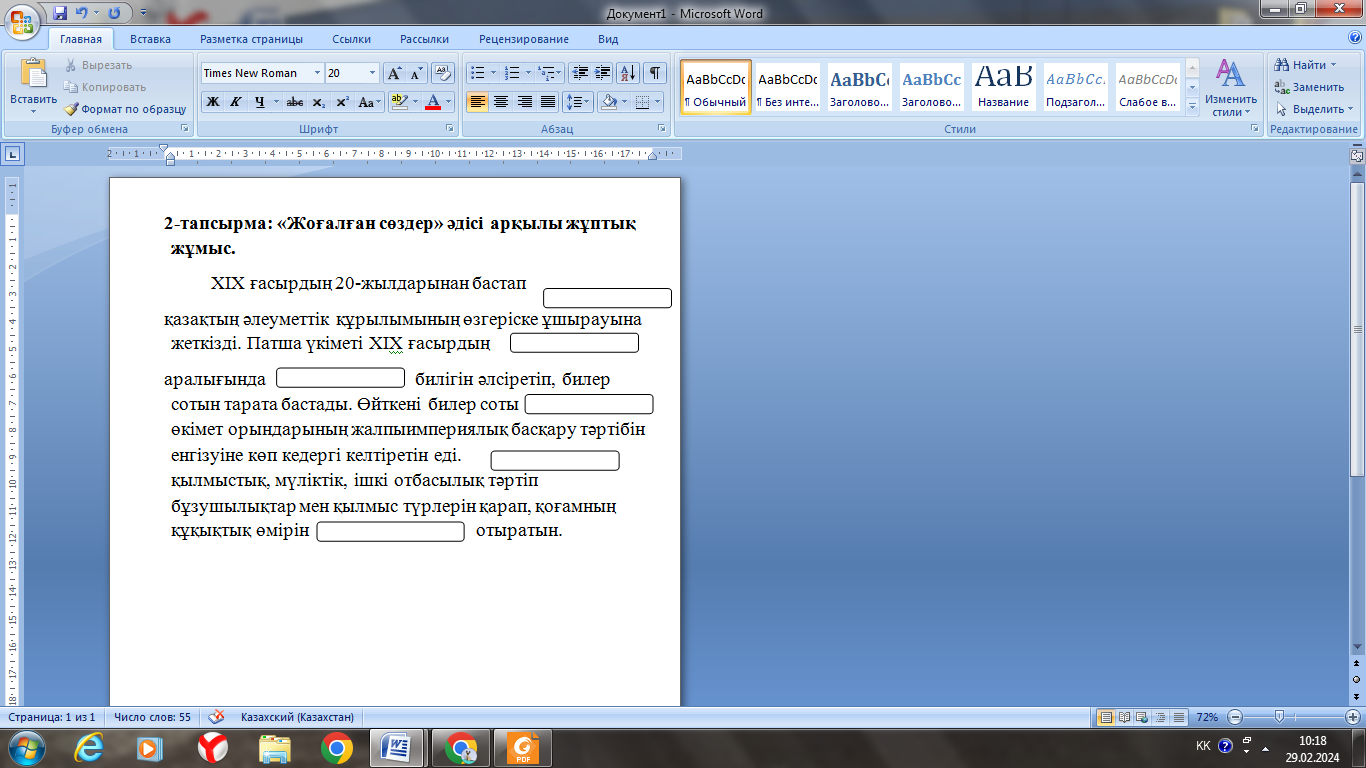
Task: Click the Казахский (Казахстан) language indicator
Action: coord(297,717)
